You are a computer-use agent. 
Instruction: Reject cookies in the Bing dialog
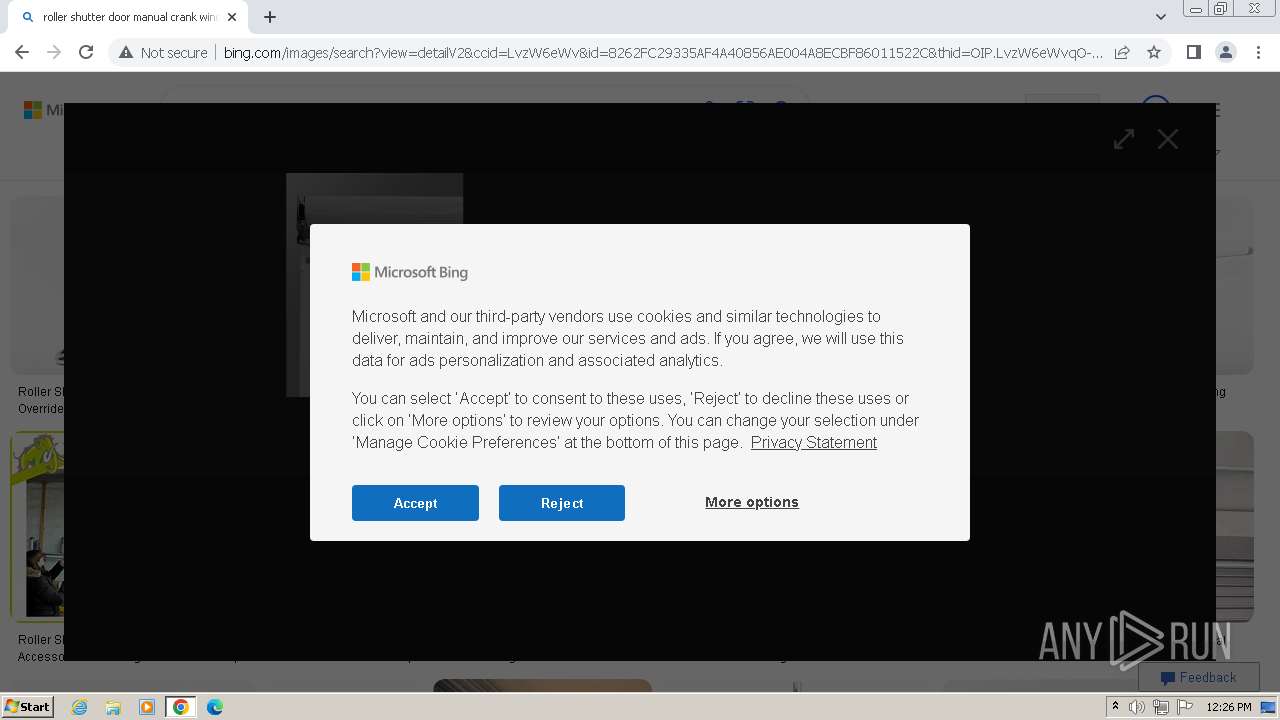click(562, 503)
